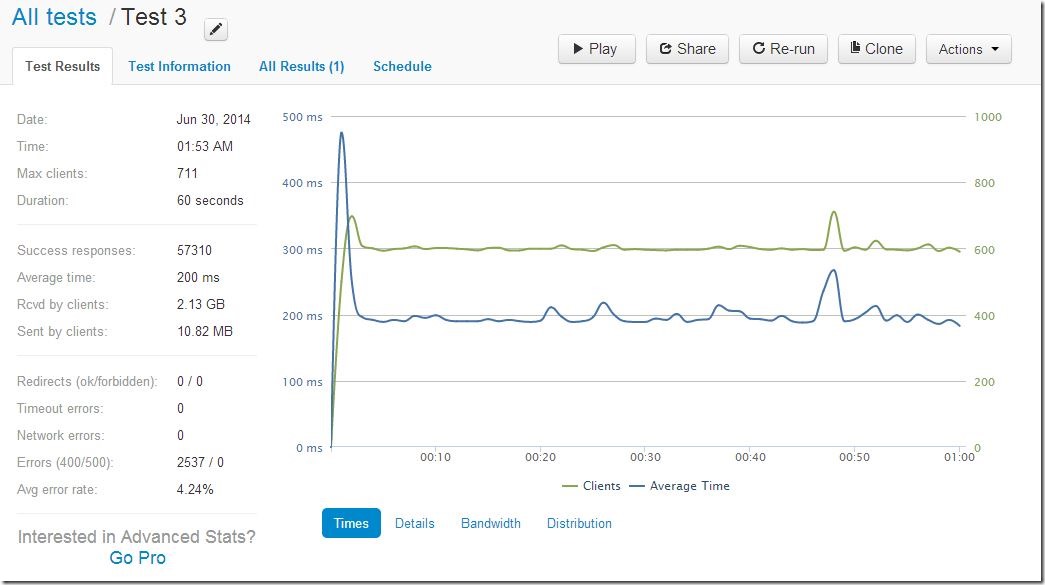Viewport: 1045px width, 585px height.
Task: Click the date Jun 30, 2014
Action: tap(213, 119)
